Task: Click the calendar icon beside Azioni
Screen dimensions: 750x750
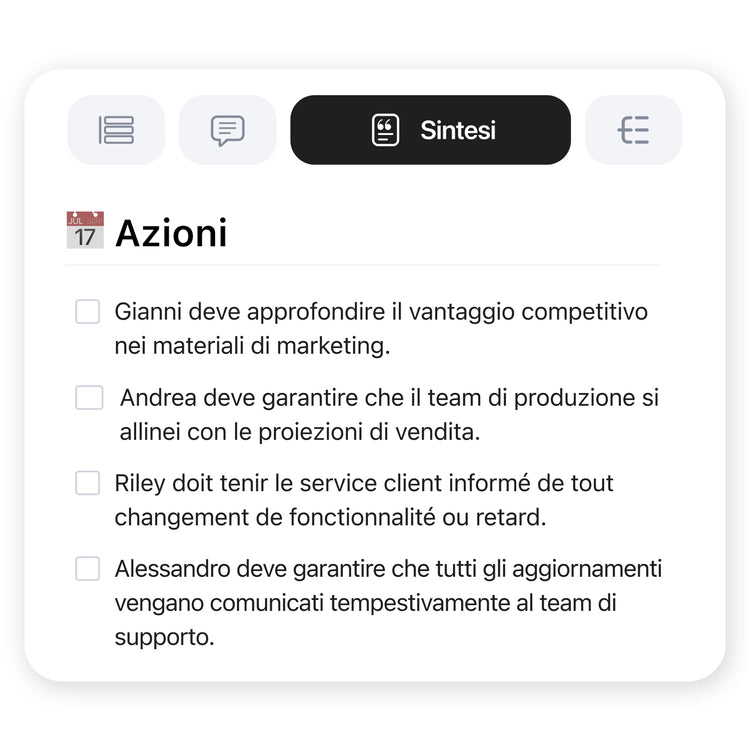Action: coord(85,230)
